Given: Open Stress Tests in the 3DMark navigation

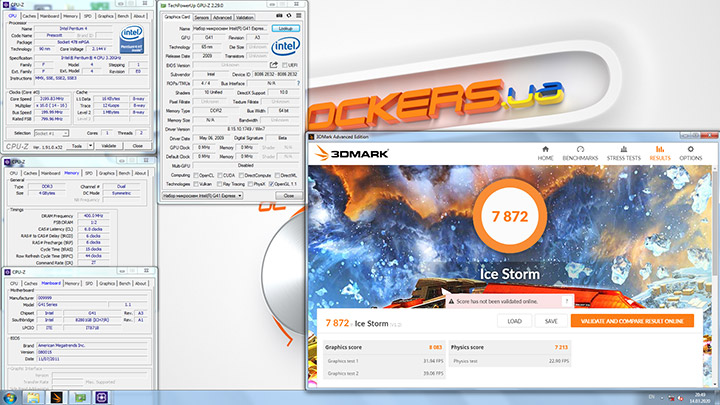Looking at the screenshot, I should point(624,153).
